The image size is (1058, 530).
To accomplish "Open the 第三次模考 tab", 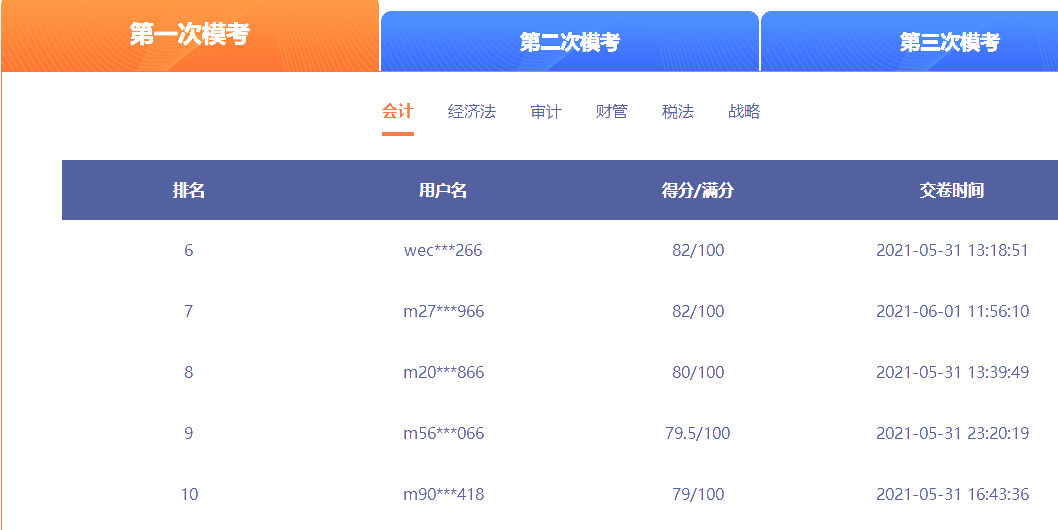I will pos(910,42).
